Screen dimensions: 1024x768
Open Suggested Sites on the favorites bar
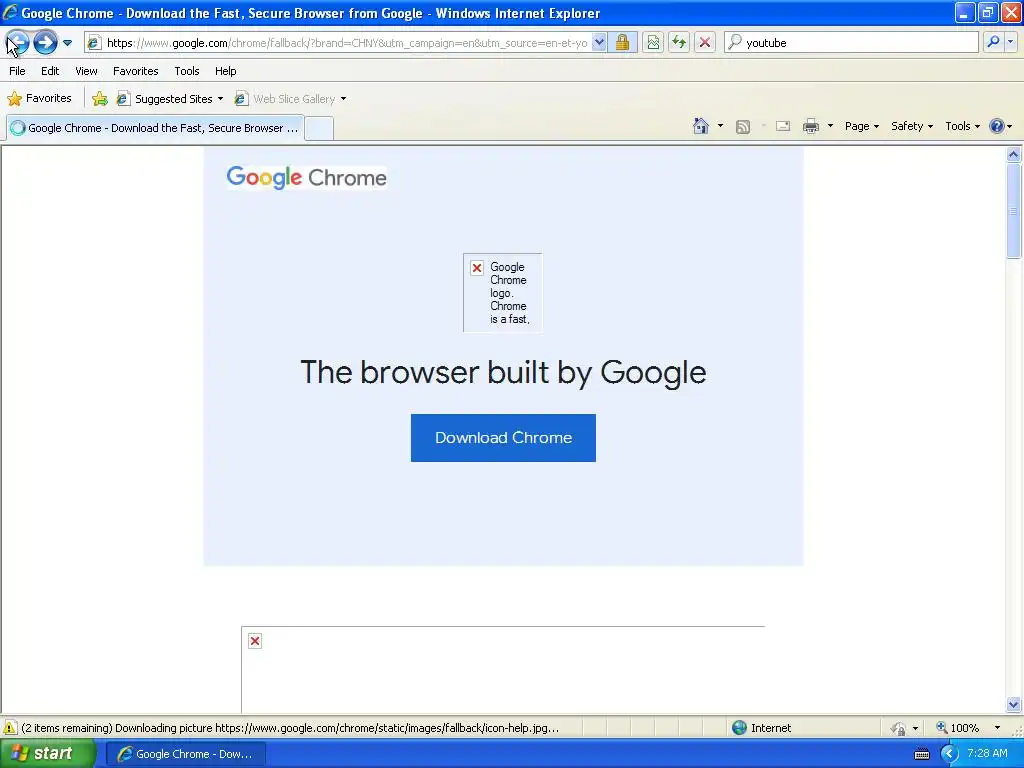[169, 99]
